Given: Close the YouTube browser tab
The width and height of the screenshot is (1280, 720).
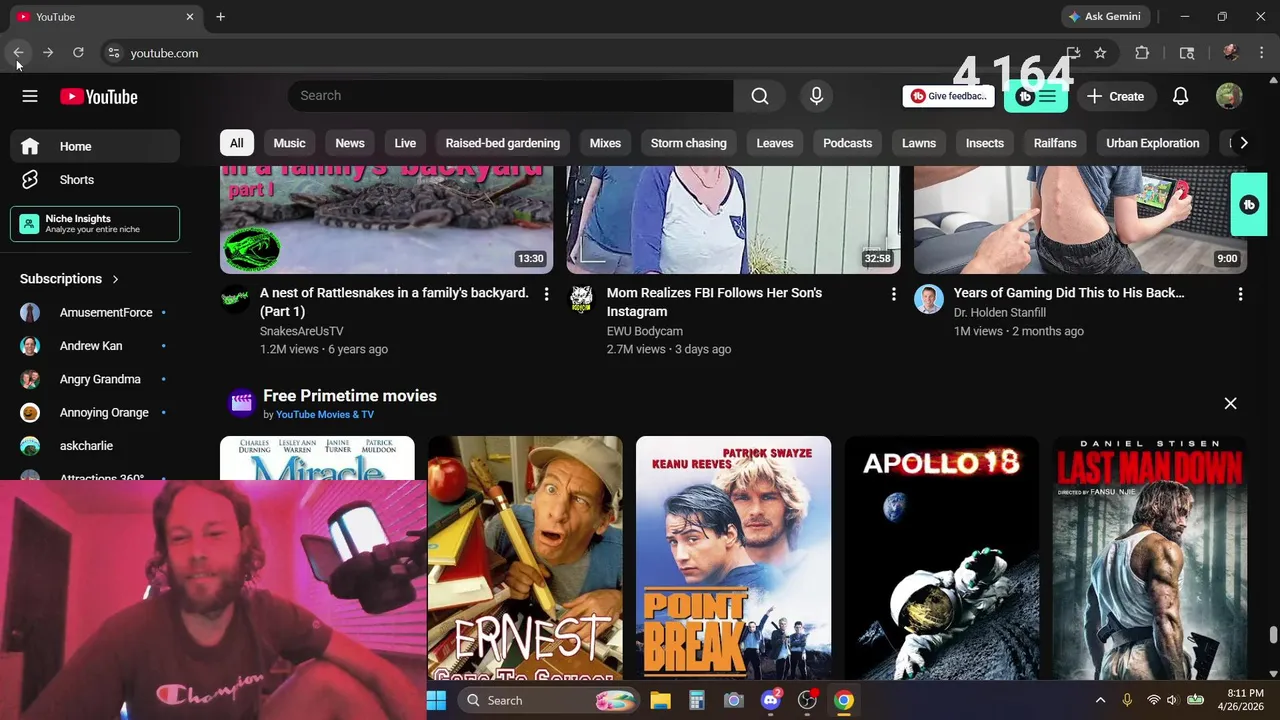Looking at the screenshot, I should point(190,17).
